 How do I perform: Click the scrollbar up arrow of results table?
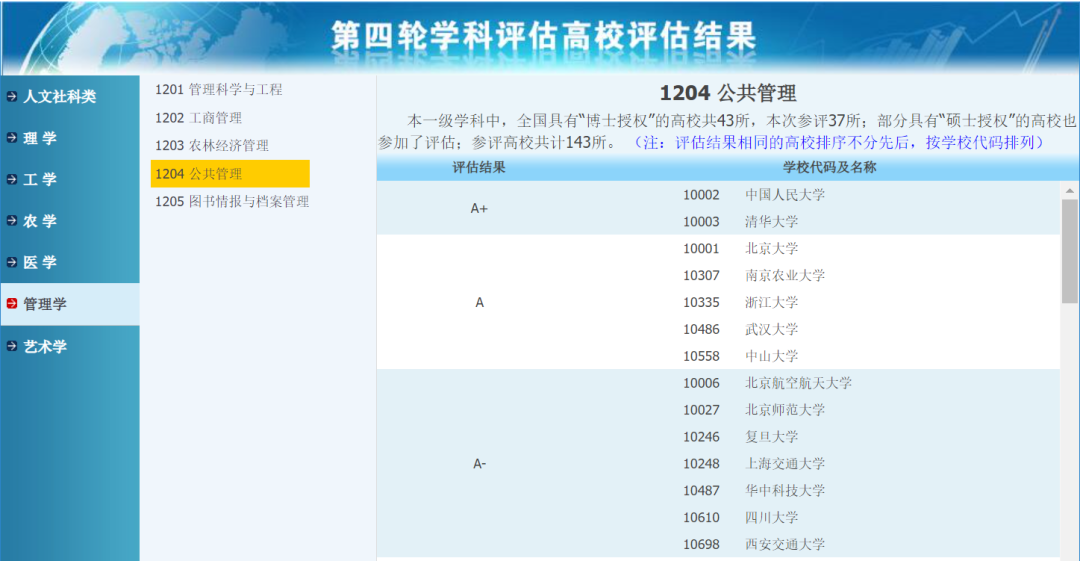click(1070, 191)
